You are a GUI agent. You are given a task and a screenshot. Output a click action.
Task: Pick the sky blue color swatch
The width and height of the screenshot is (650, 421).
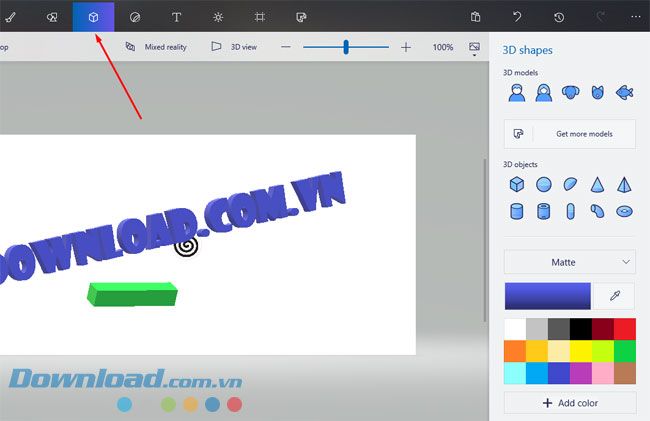(537, 373)
